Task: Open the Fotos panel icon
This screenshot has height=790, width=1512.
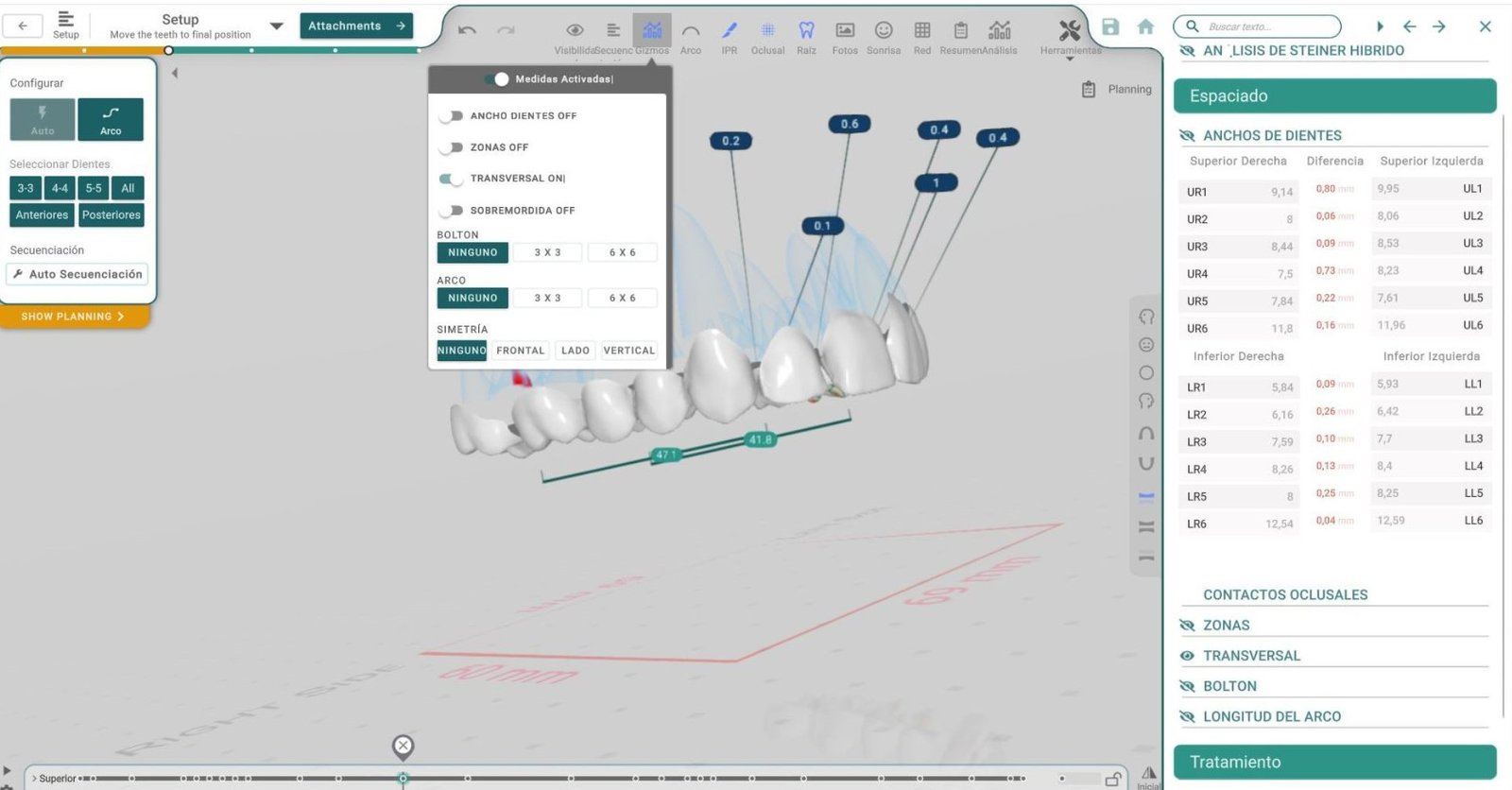Action: click(x=845, y=32)
